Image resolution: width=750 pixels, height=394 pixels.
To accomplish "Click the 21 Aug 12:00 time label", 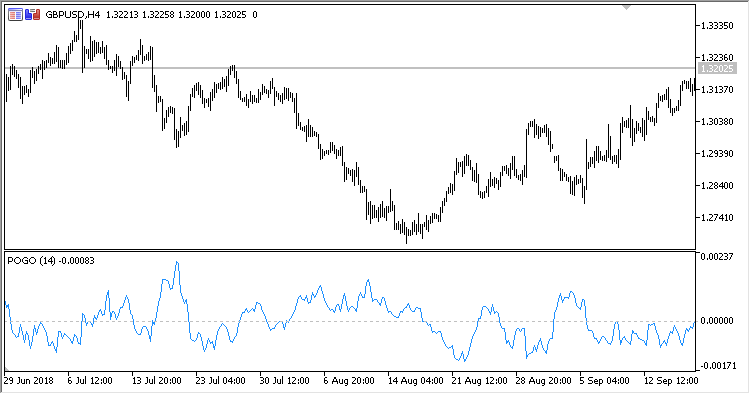I will tap(479, 381).
